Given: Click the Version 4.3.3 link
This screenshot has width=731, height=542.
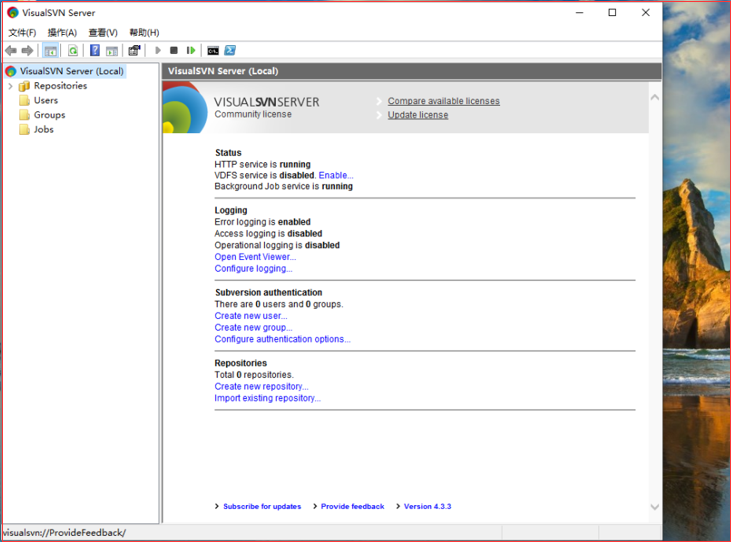Looking at the screenshot, I should click(428, 507).
